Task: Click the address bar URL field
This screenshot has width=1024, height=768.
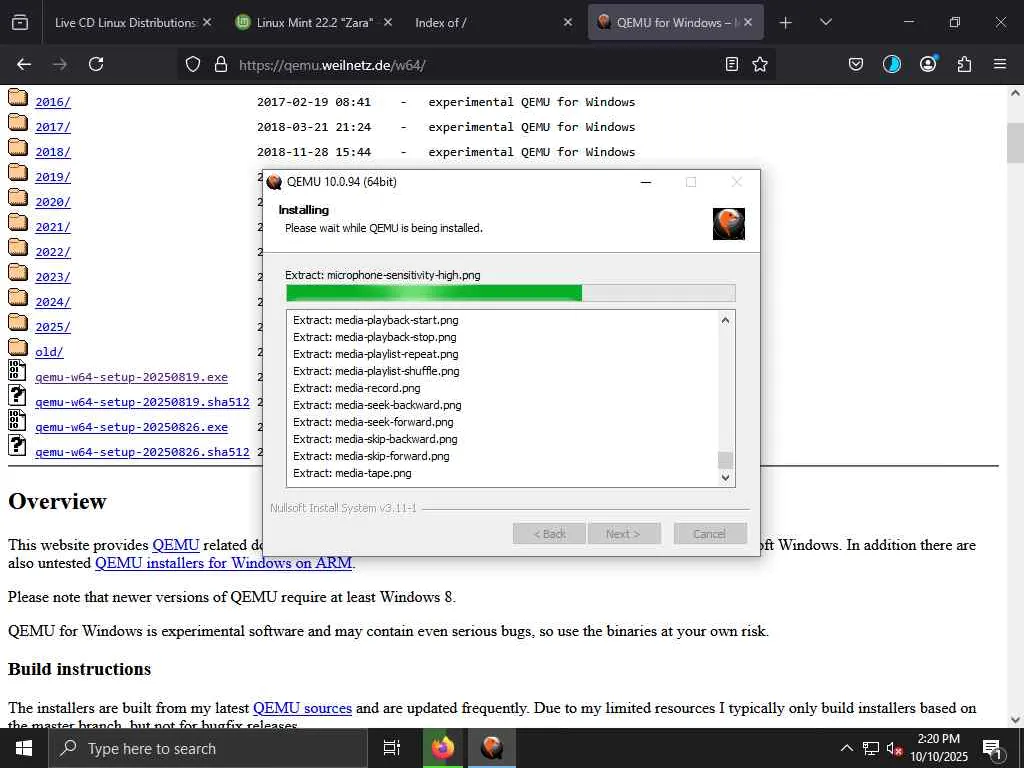Action: pos(477,65)
